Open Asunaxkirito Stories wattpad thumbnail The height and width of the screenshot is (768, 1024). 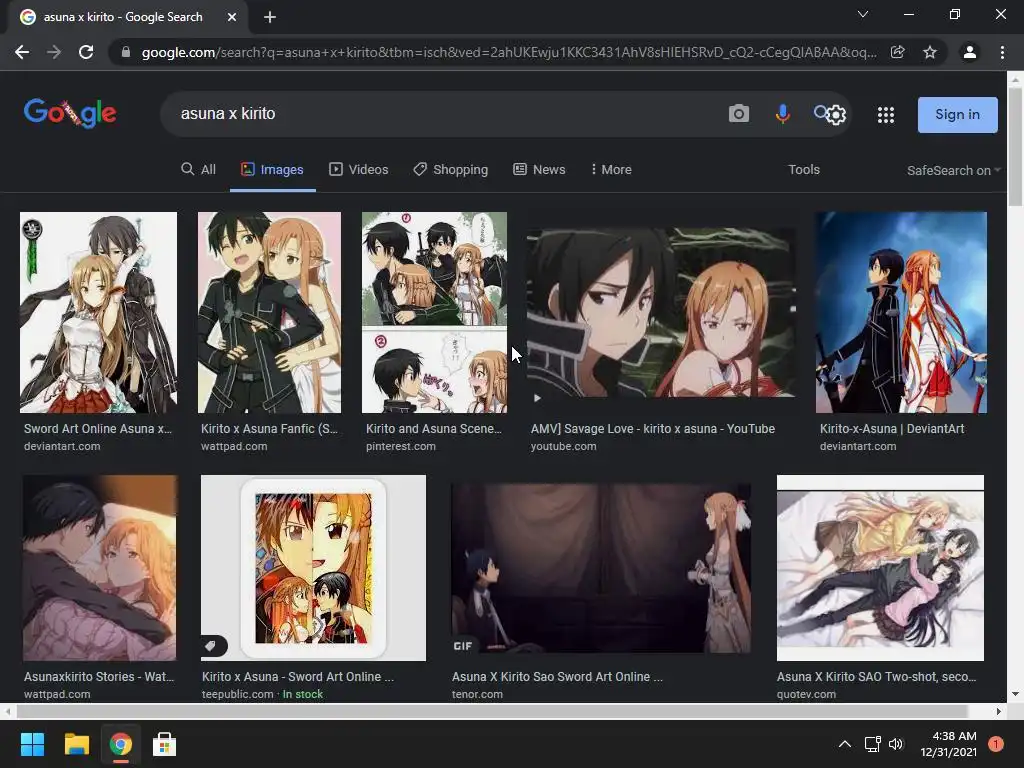coord(99,568)
